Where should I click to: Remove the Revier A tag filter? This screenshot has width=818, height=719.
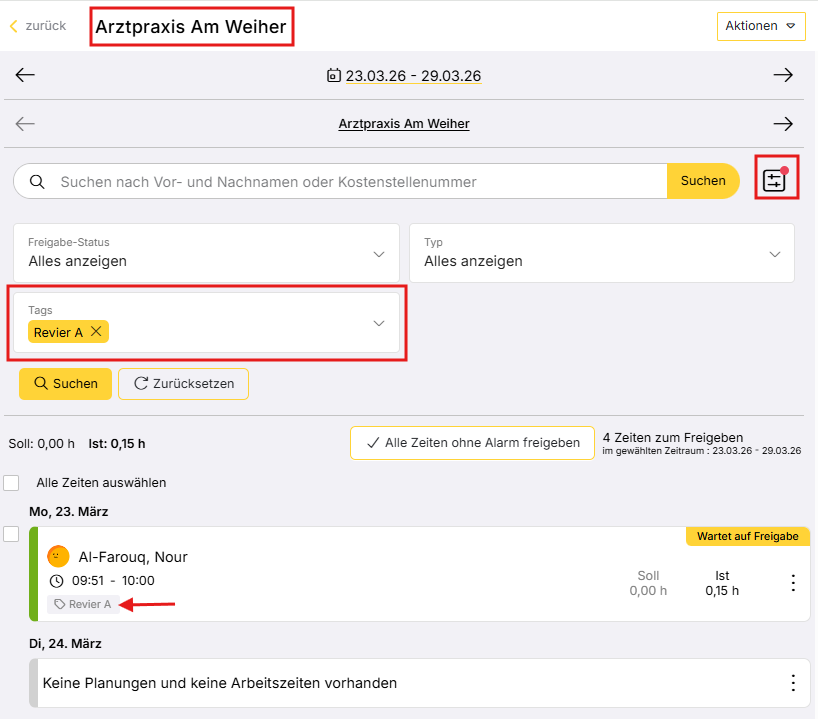96,332
